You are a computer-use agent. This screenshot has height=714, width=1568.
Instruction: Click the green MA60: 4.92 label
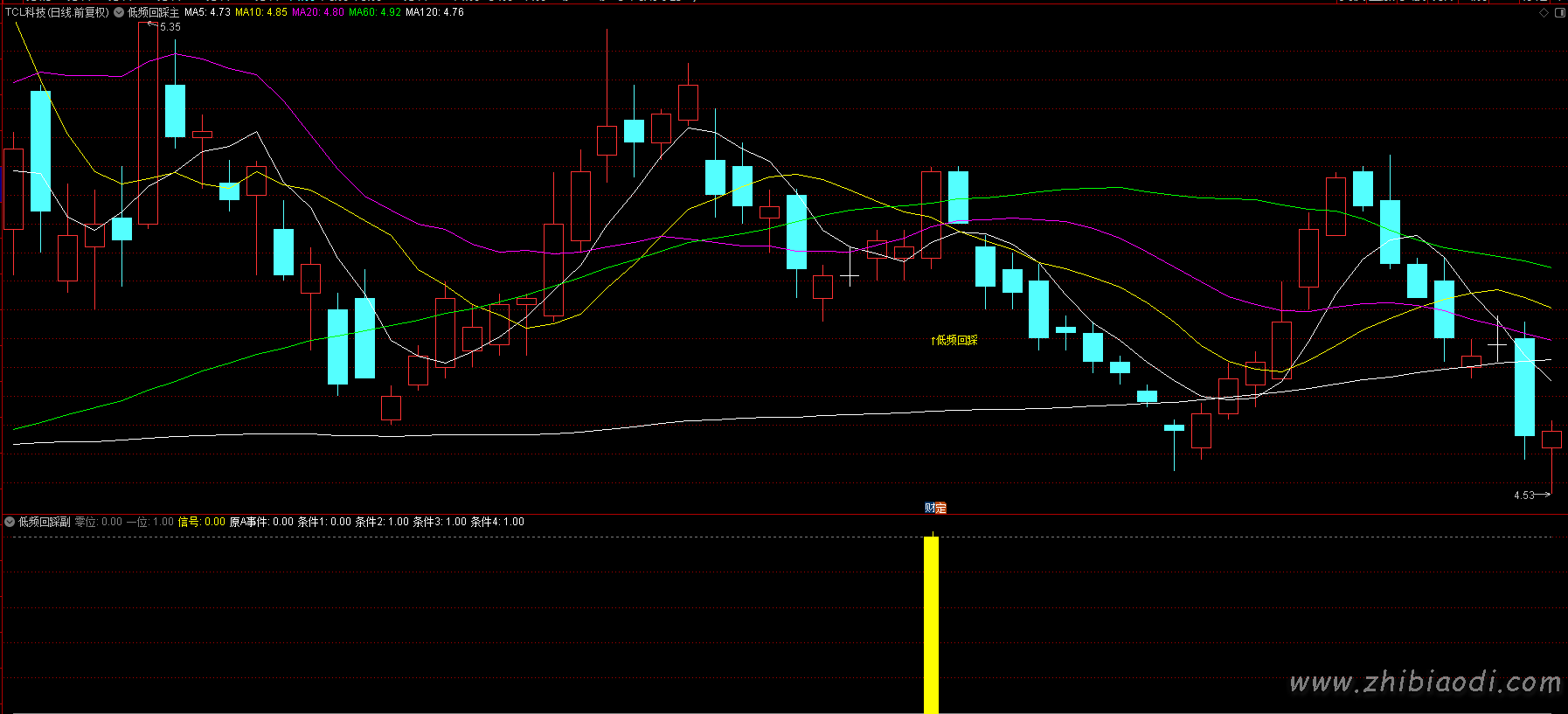375,13
